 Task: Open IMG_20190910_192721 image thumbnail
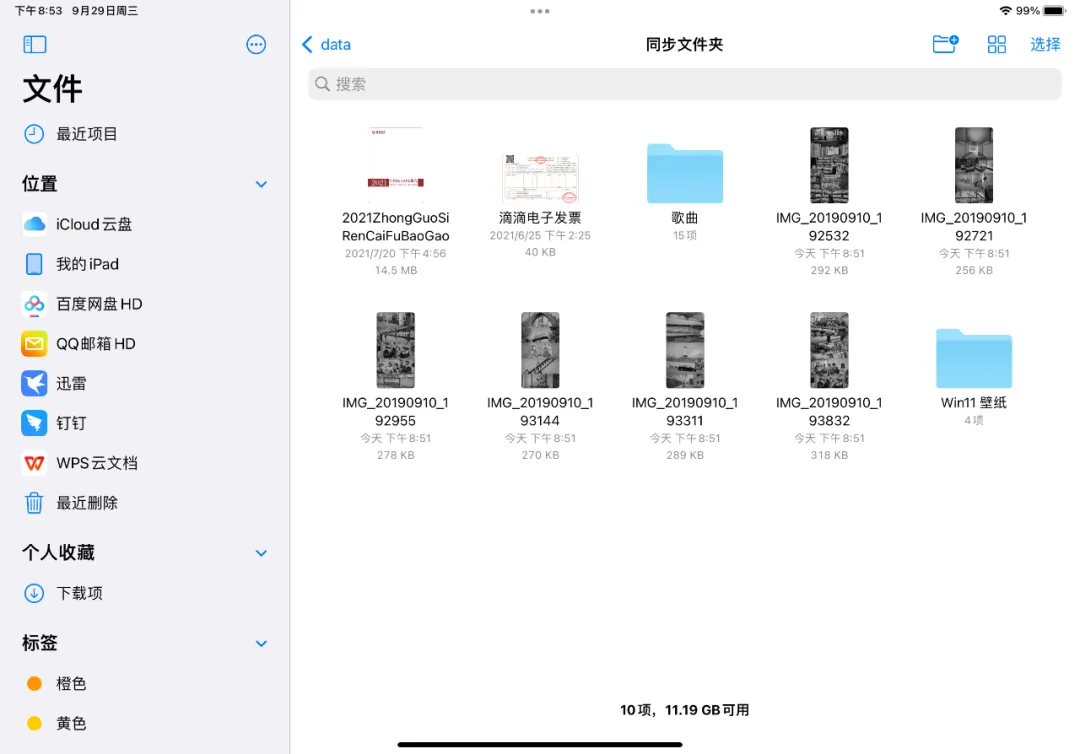[974, 165]
